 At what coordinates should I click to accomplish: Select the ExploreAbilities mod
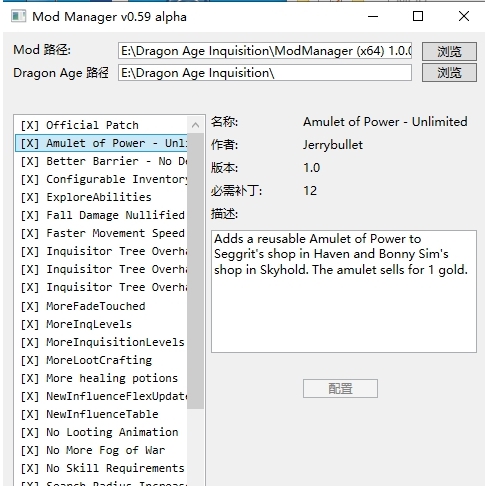[x=102, y=197]
